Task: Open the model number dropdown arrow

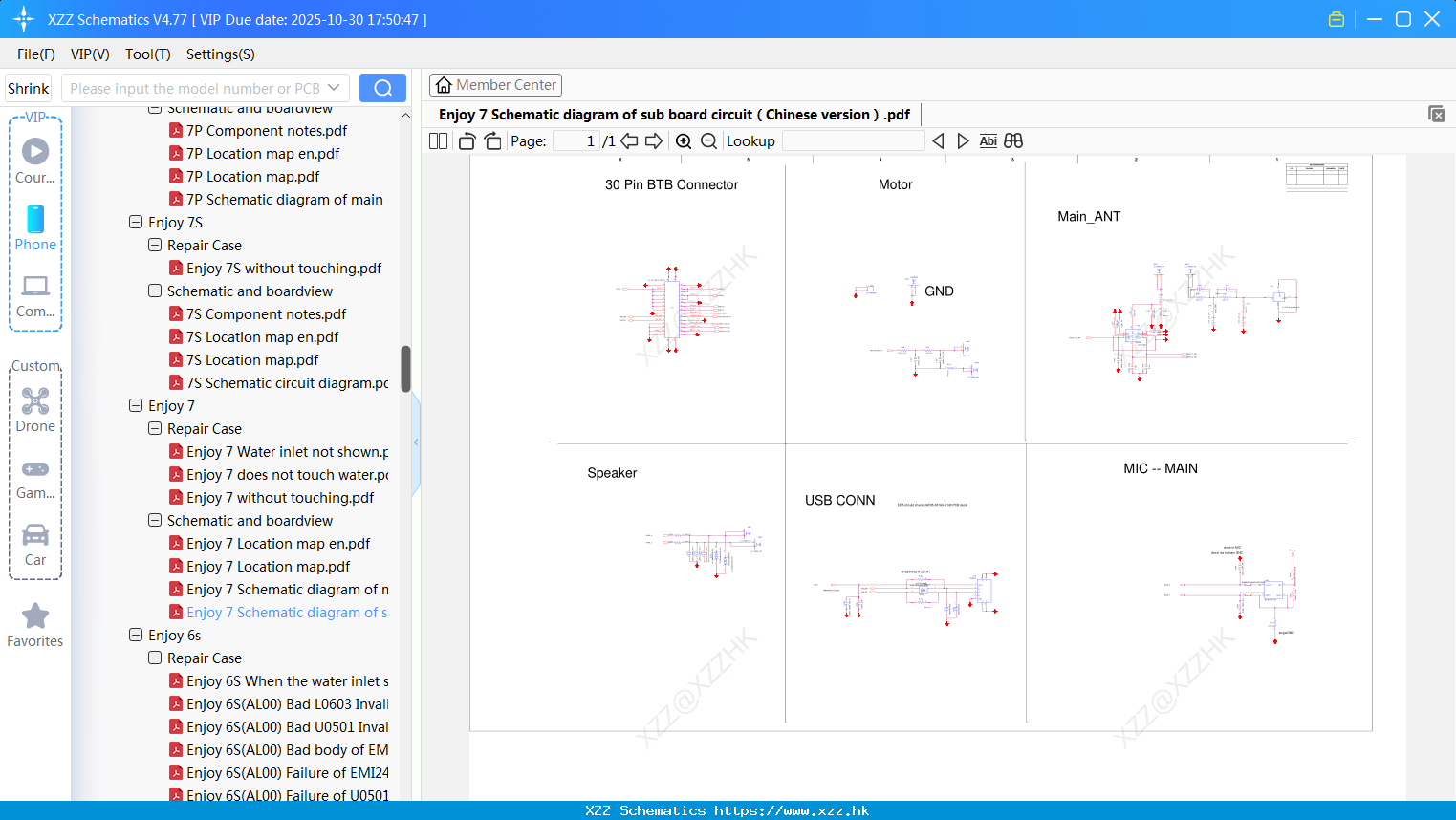Action: [334, 88]
